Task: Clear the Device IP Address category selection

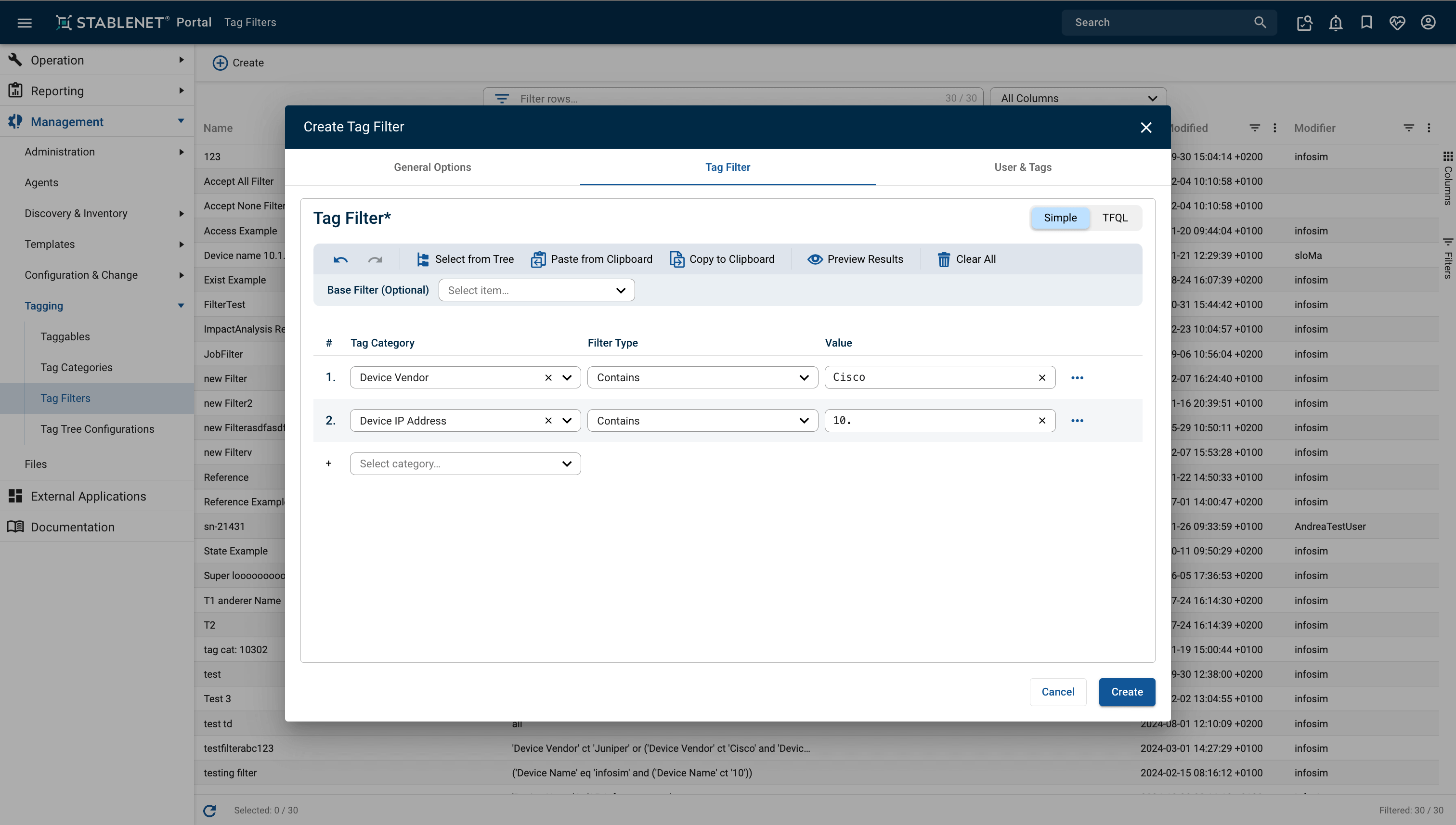Action: pos(548,421)
